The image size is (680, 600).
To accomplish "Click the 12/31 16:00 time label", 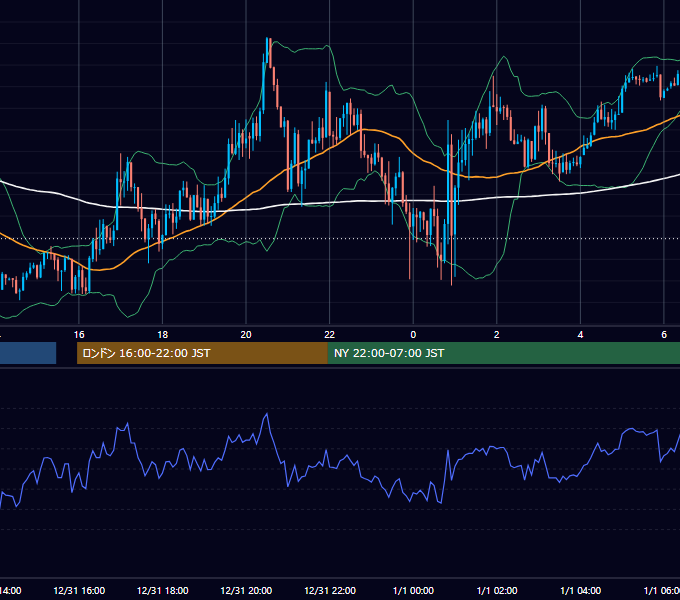I will (79, 591).
